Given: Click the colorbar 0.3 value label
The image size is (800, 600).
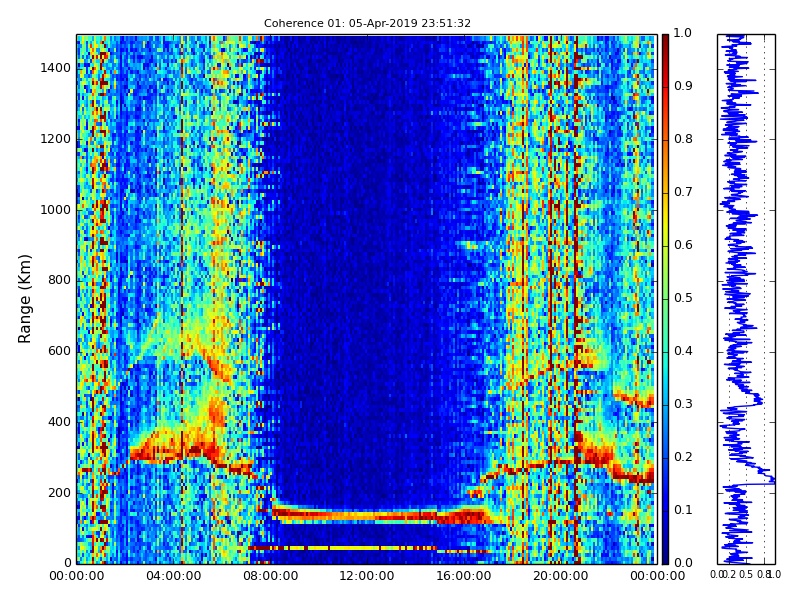Looking at the screenshot, I should coord(683,404).
